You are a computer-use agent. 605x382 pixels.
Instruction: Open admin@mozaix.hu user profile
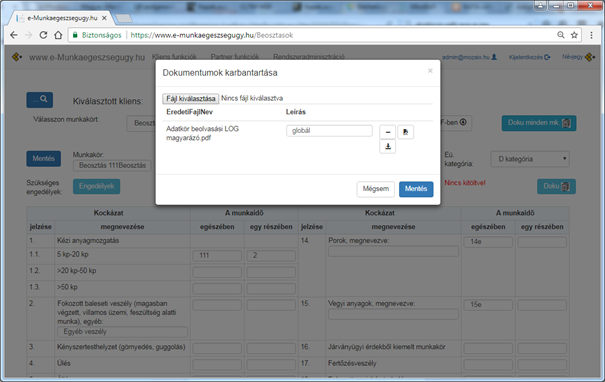(x=469, y=57)
